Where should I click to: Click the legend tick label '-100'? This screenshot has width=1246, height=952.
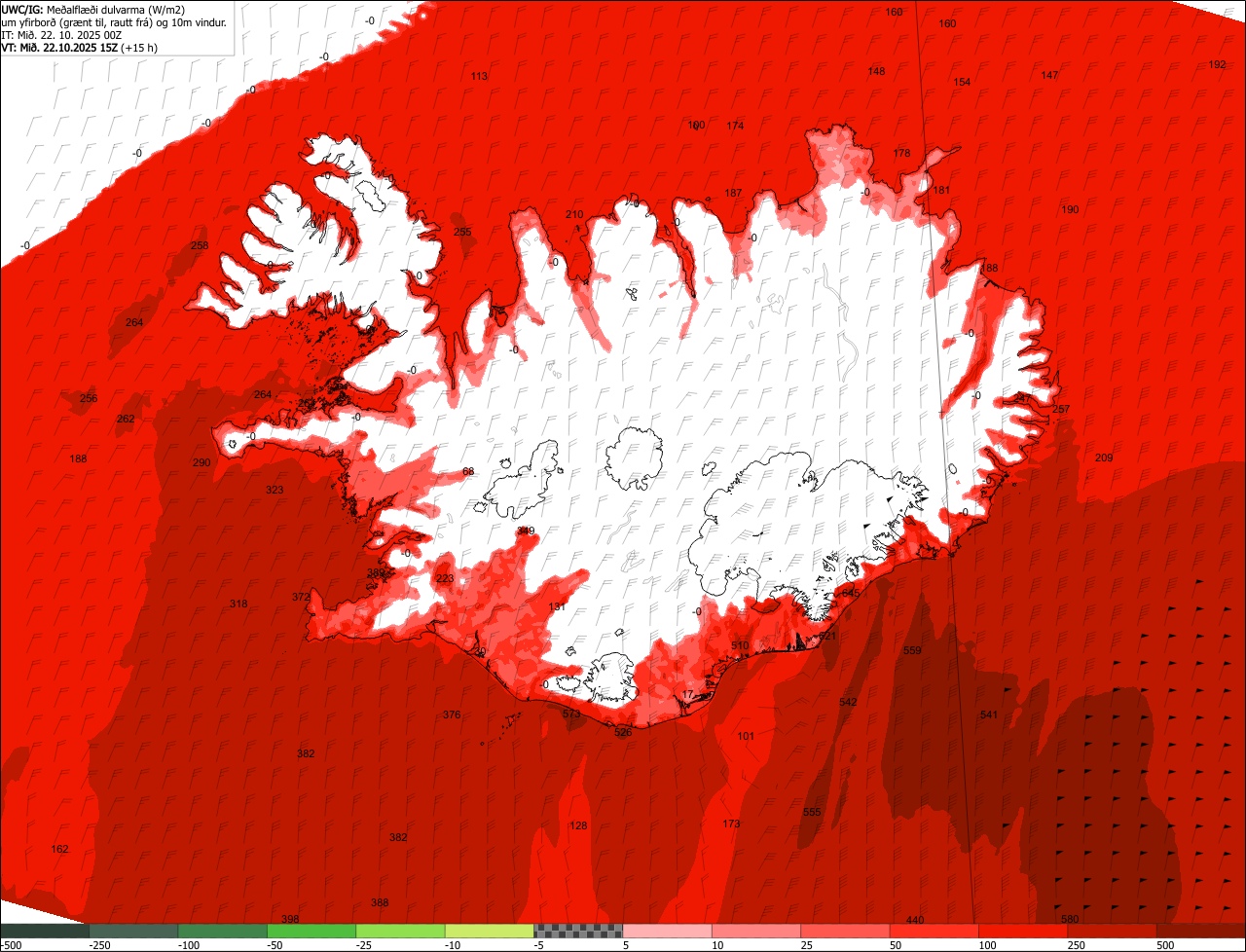(x=188, y=945)
